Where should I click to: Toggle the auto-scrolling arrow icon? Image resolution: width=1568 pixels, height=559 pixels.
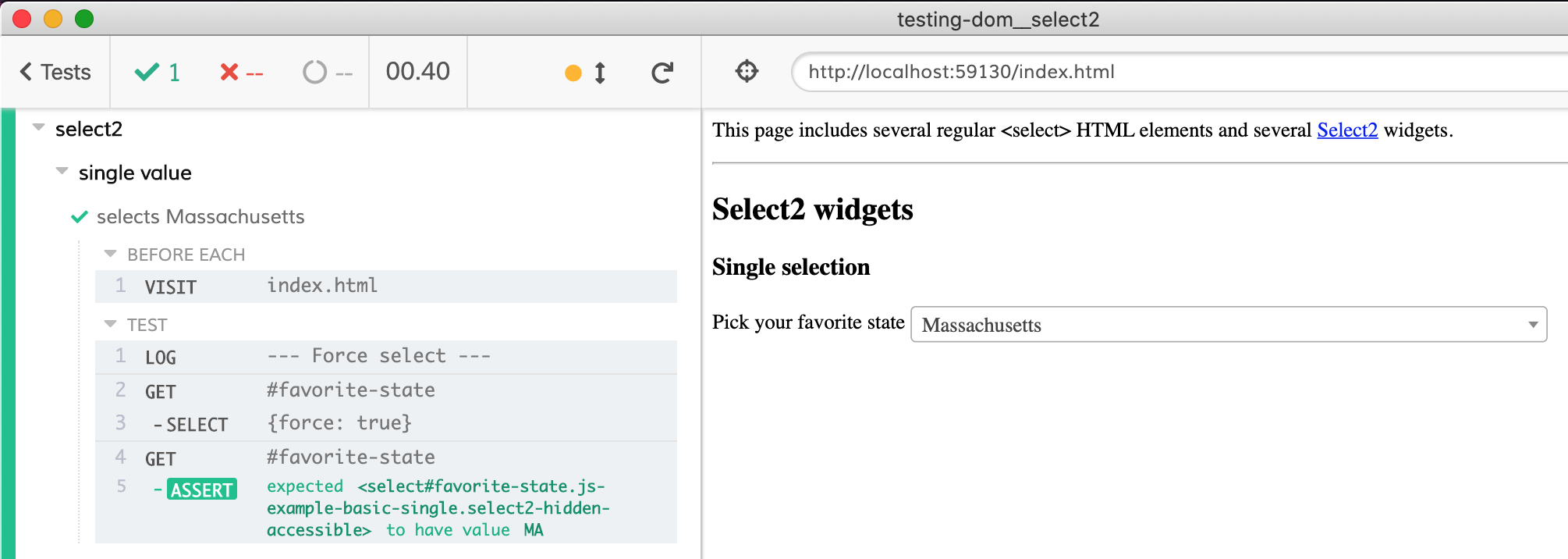pyautogui.click(x=599, y=73)
